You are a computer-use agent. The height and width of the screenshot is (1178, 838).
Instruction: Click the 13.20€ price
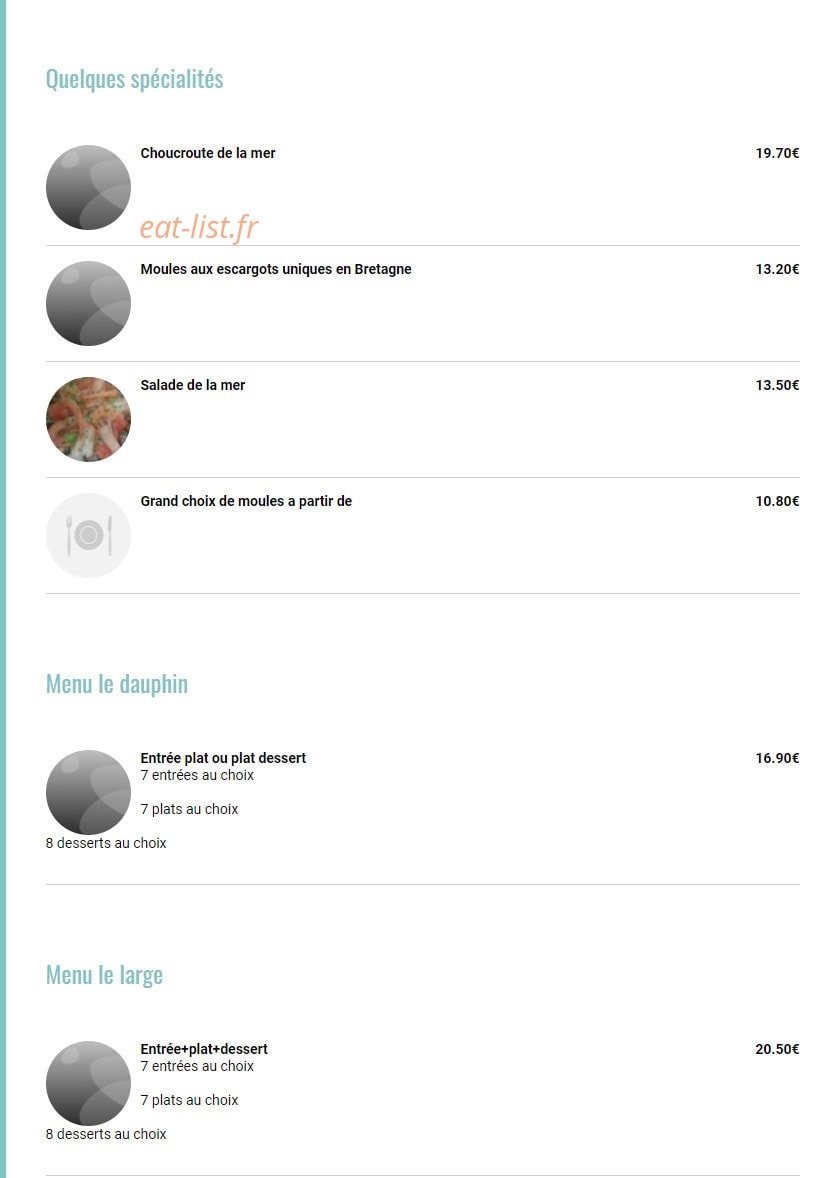(x=777, y=269)
